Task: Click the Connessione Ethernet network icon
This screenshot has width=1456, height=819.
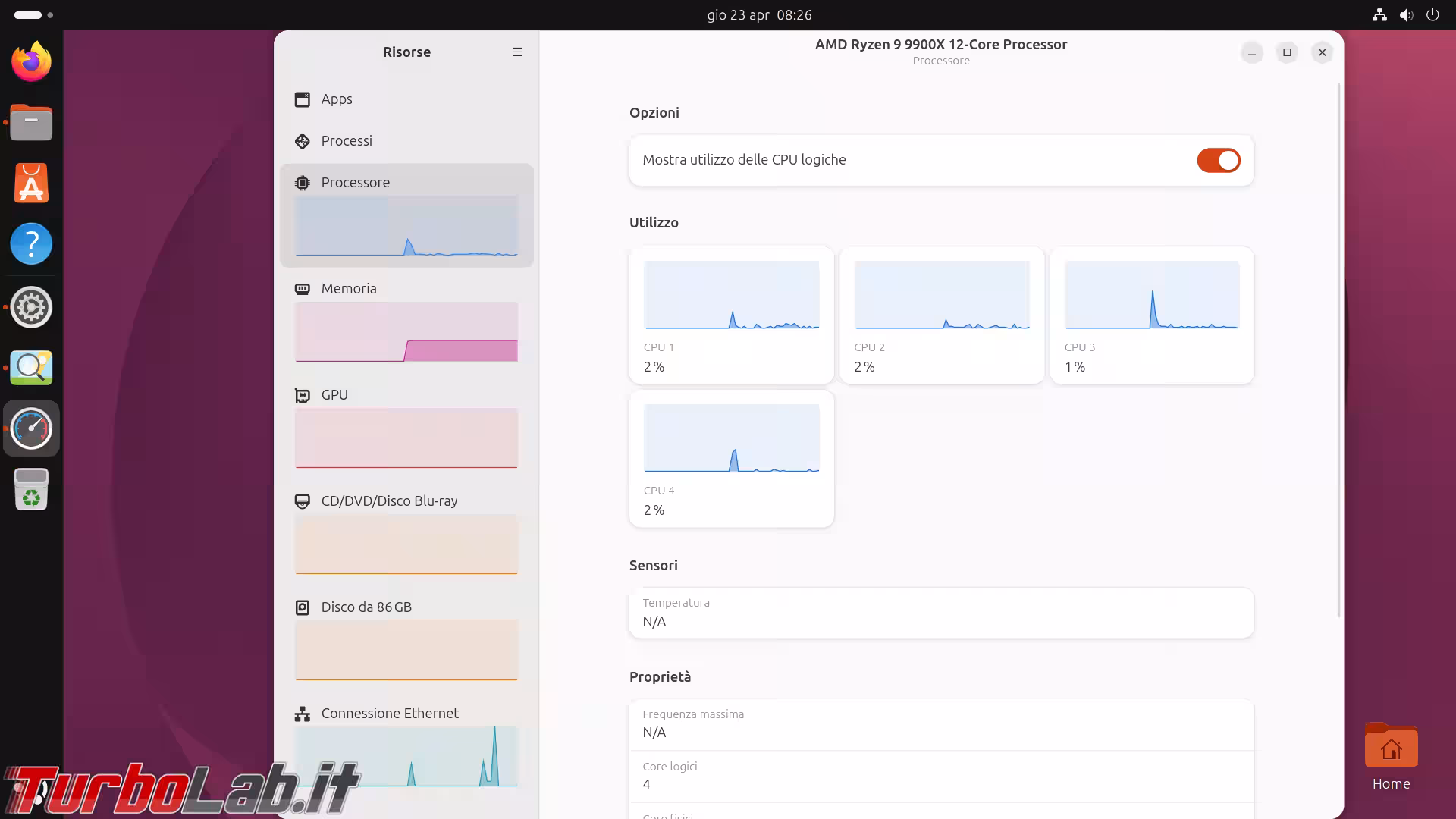Action: 303,714
